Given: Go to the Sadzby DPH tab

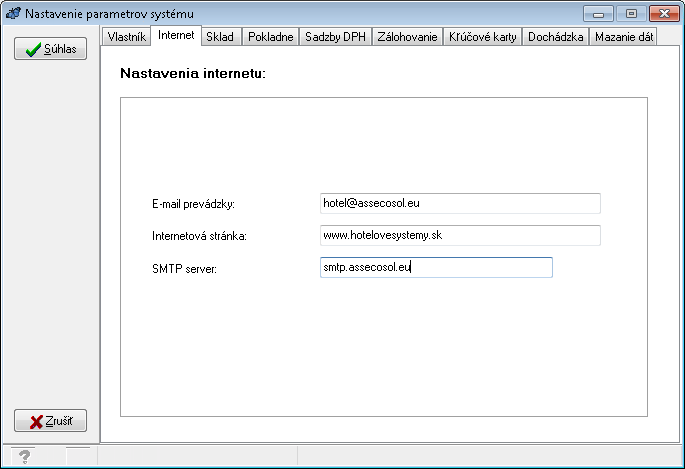Looking at the screenshot, I should pos(335,37).
